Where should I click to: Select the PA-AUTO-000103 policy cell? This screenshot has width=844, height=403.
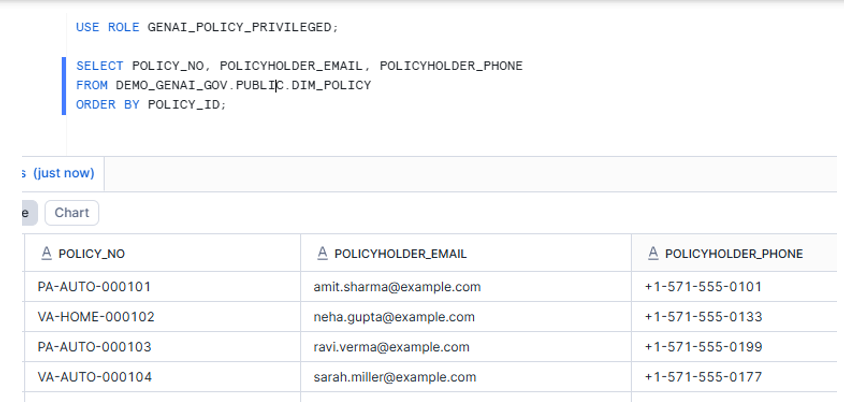point(94,347)
